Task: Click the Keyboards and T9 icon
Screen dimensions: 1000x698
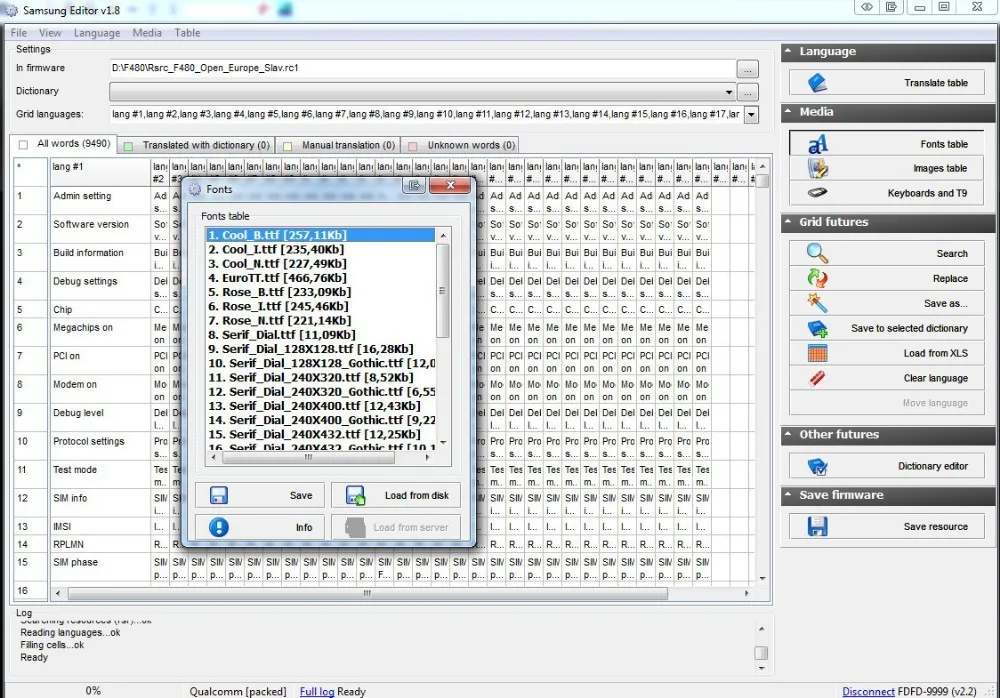Action: point(817,193)
